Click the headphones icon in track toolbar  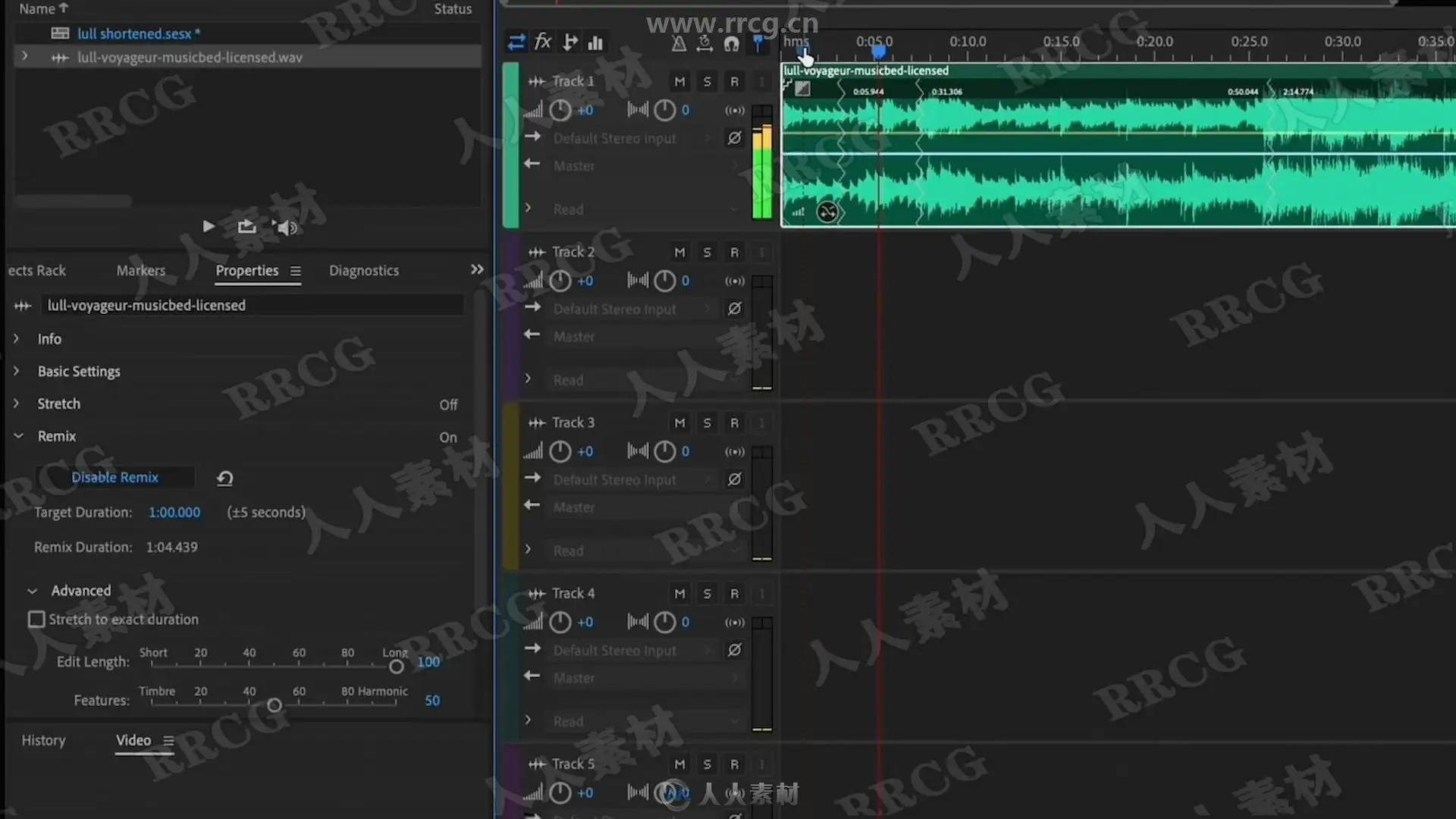tap(731, 43)
